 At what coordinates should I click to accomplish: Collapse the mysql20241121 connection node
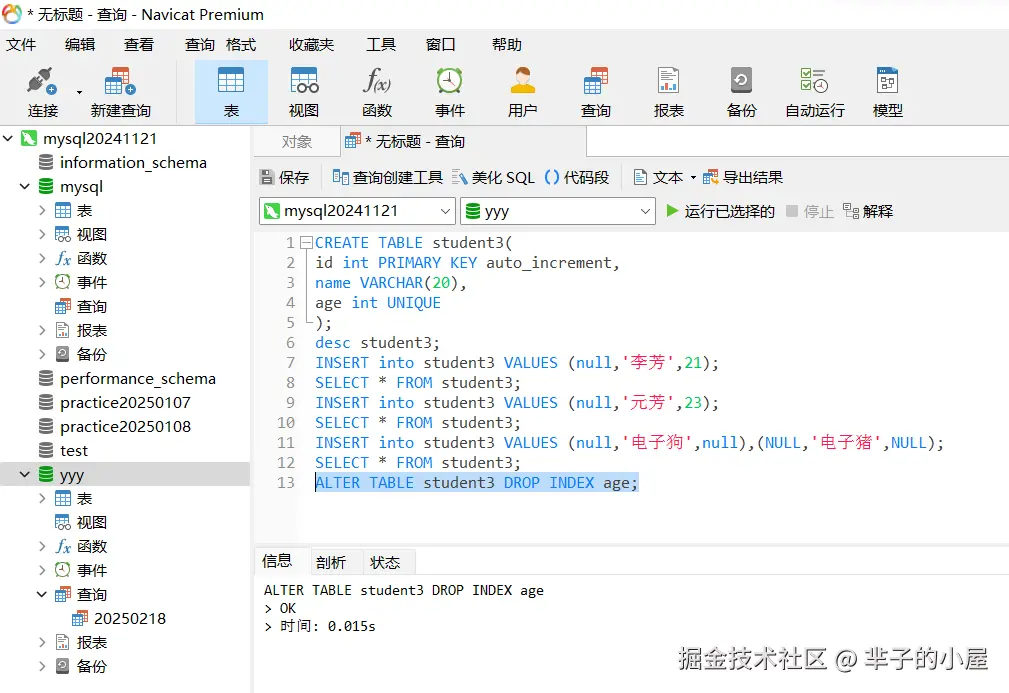(x=8, y=138)
